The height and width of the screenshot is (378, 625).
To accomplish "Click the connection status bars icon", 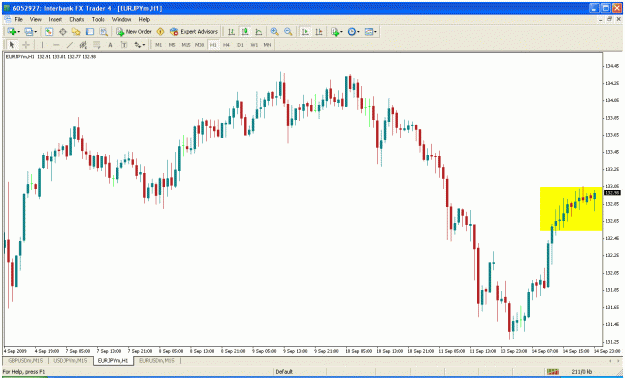I will [x=552, y=372].
